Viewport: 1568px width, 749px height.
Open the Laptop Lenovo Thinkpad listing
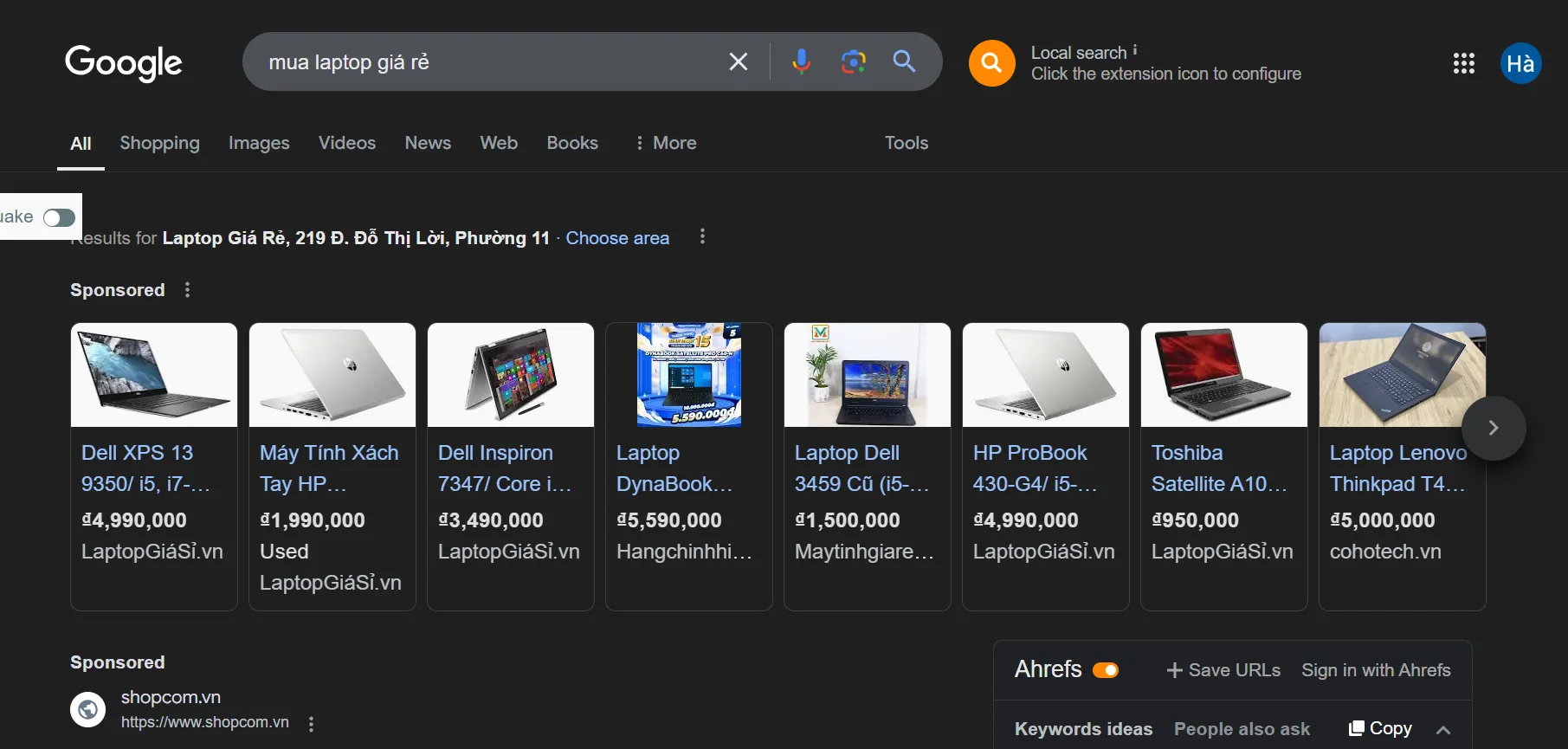pyautogui.click(x=1397, y=468)
